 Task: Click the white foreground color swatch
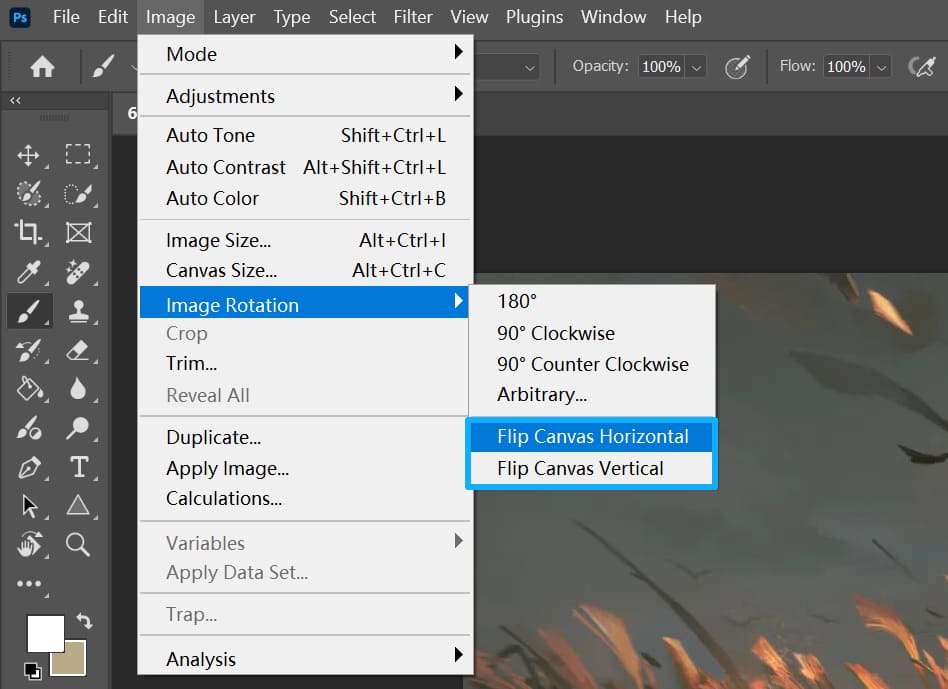coord(44,632)
